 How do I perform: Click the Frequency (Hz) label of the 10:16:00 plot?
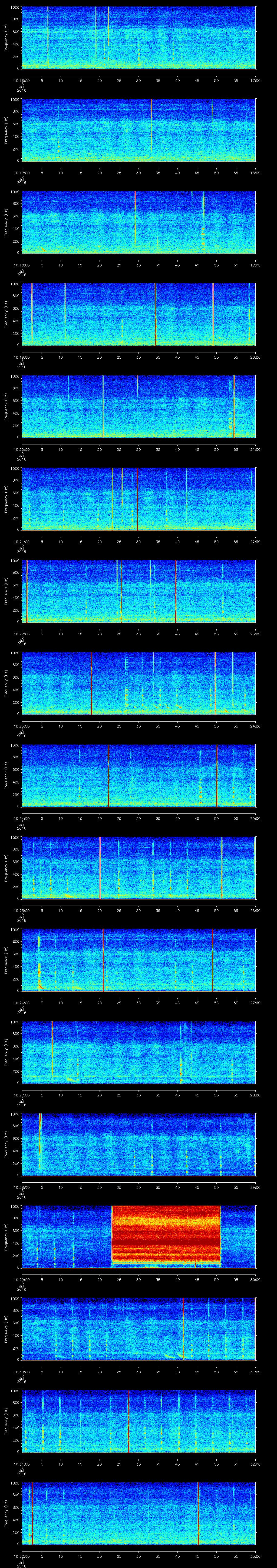(6, 38)
